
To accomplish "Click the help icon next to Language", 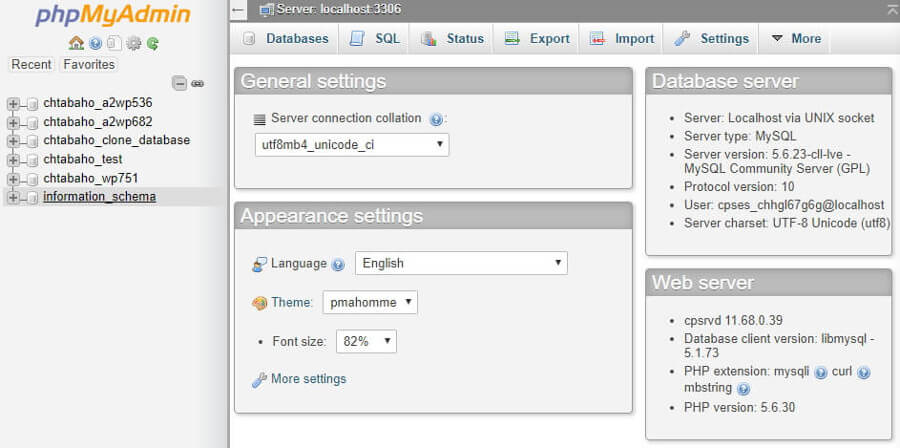I will [338, 264].
